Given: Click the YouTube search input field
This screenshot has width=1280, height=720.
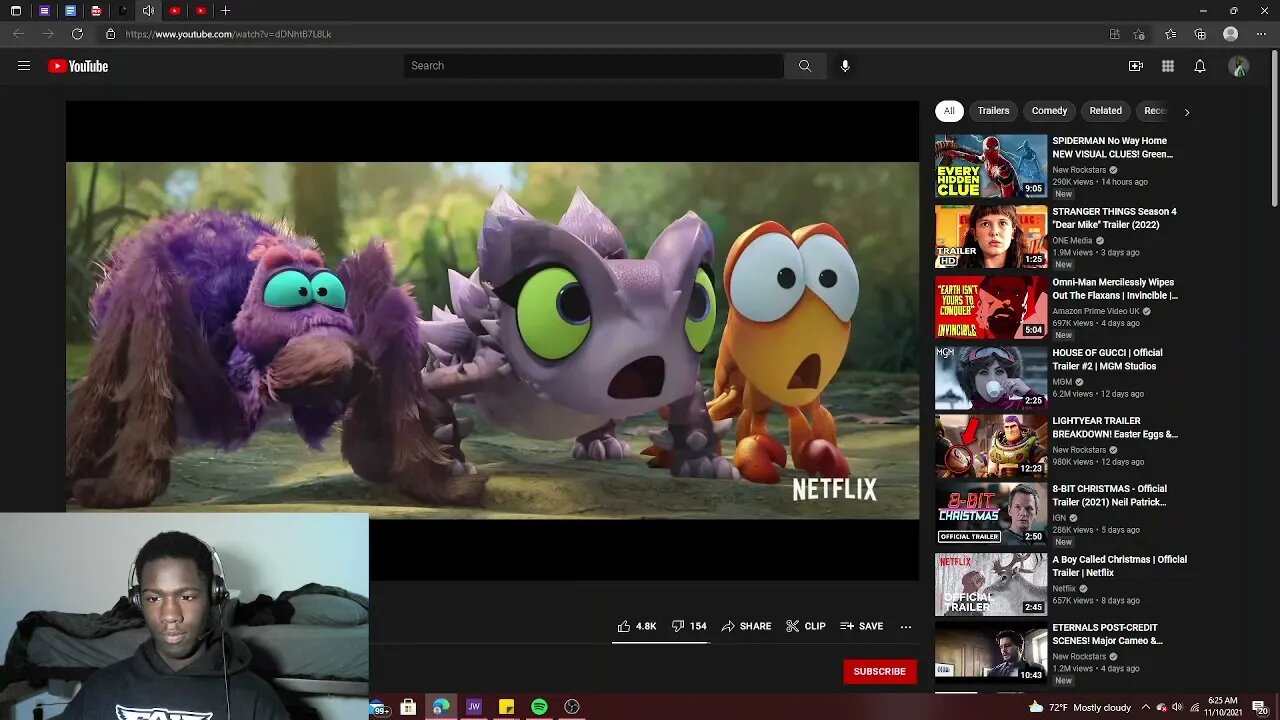Looking at the screenshot, I should coord(594,66).
